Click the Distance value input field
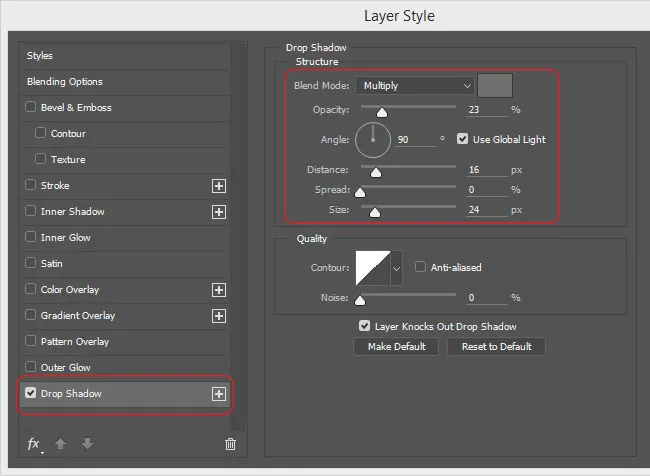Screen dimensions: 650x476 pyautogui.click(x=485, y=171)
